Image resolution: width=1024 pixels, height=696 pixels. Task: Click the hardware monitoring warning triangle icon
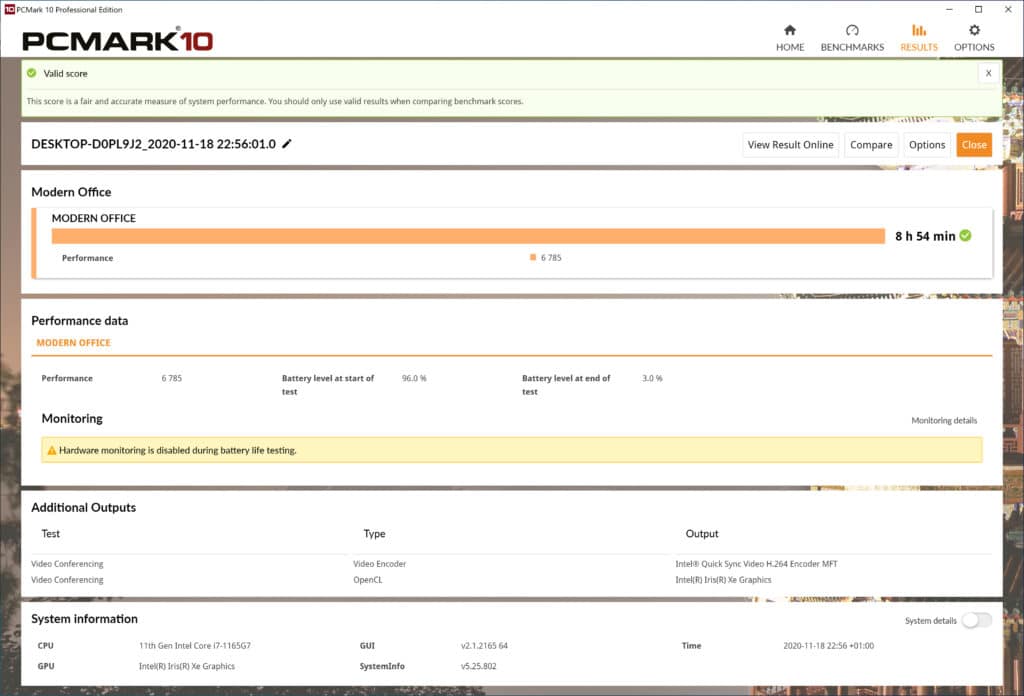(x=52, y=451)
